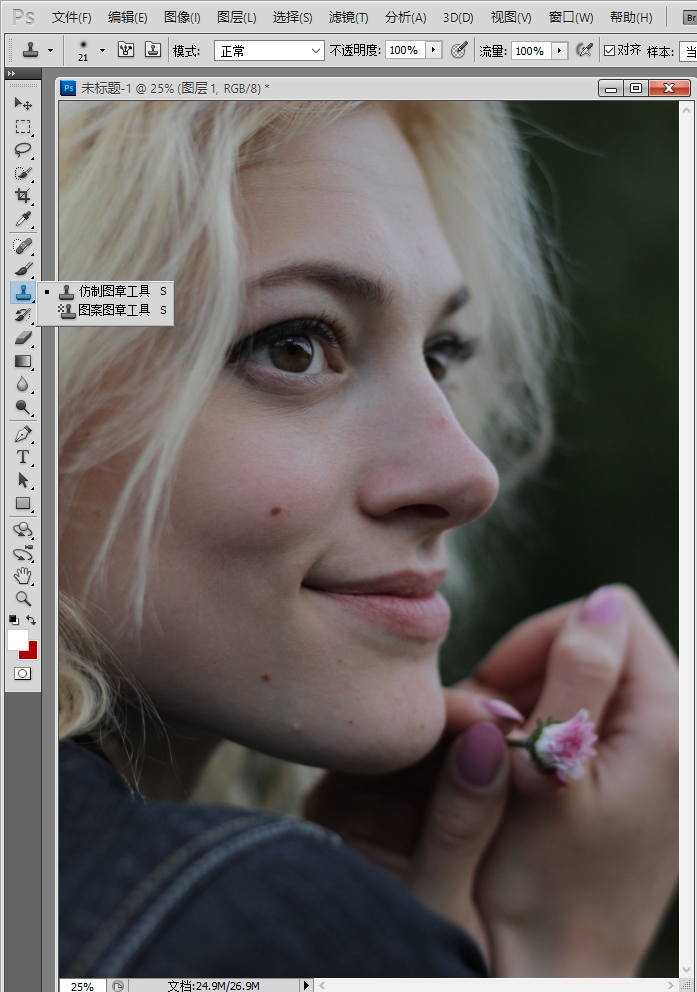This screenshot has height=992, width=697.
Task: Click the 流量 100% flow field
Action: [x=531, y=50]
